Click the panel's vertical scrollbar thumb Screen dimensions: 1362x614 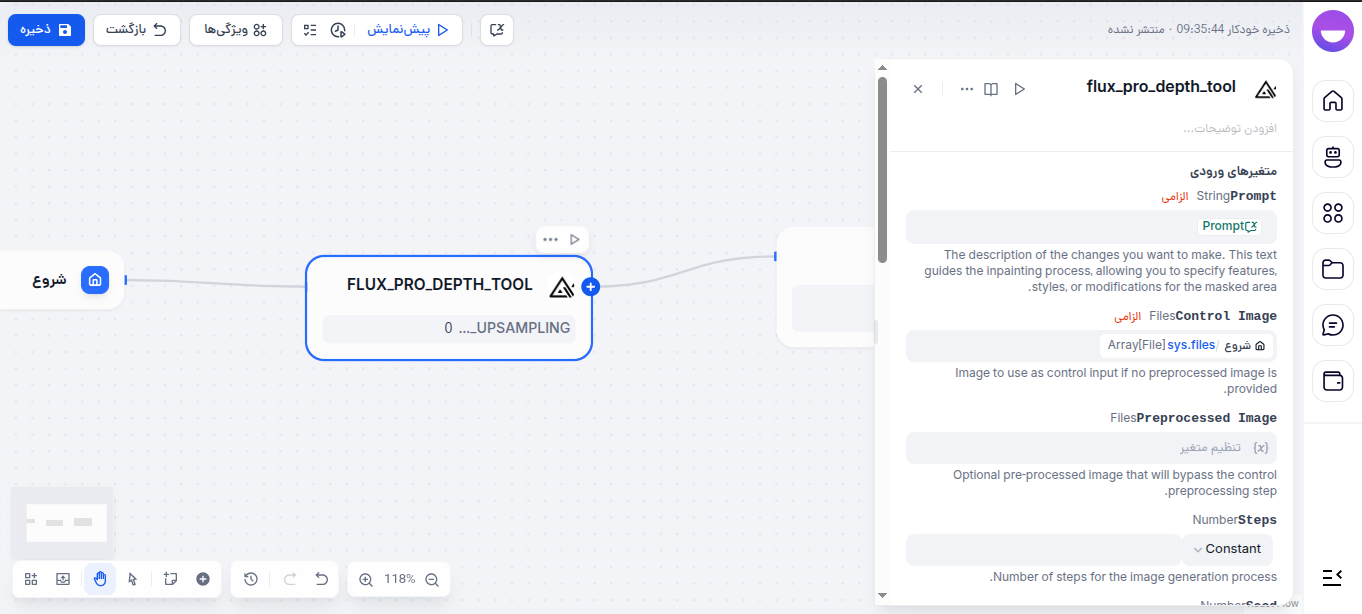882,170
